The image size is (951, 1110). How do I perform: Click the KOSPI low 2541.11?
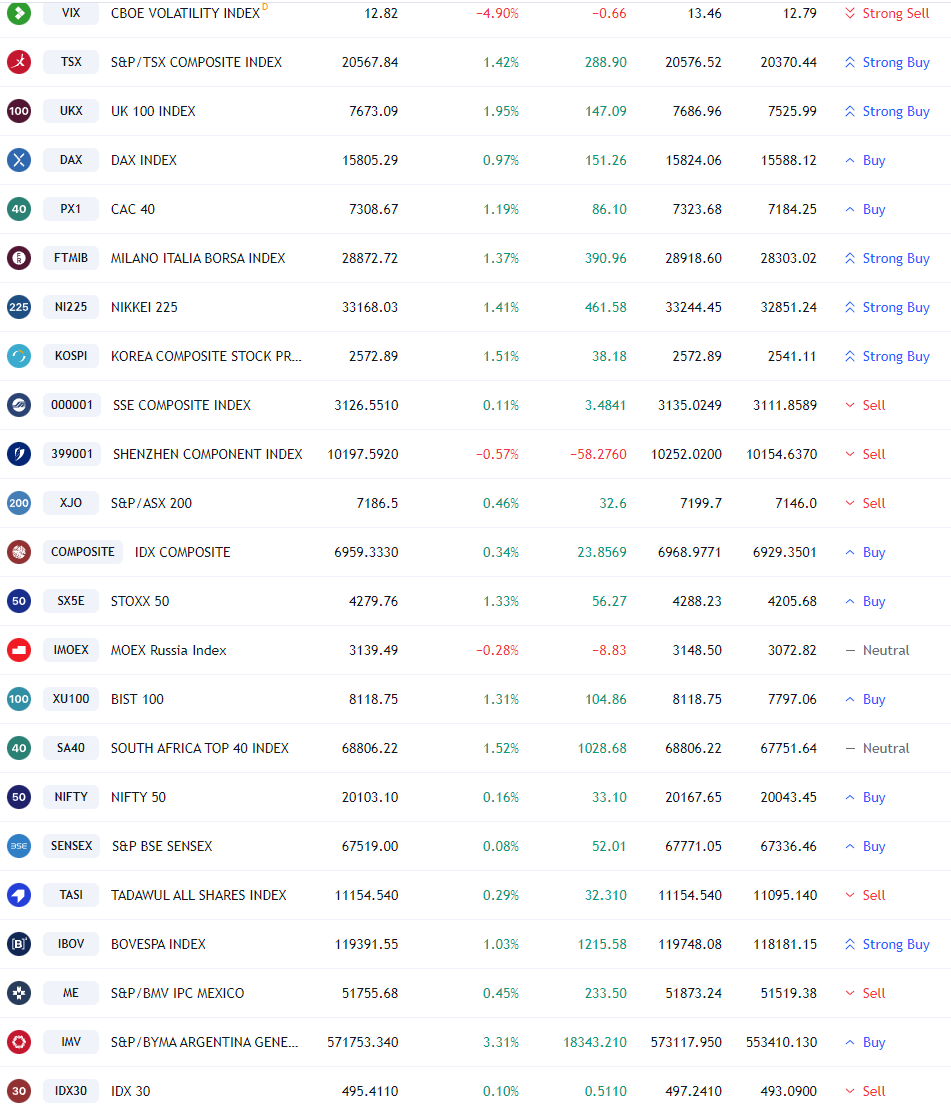[x=792, y=356]
